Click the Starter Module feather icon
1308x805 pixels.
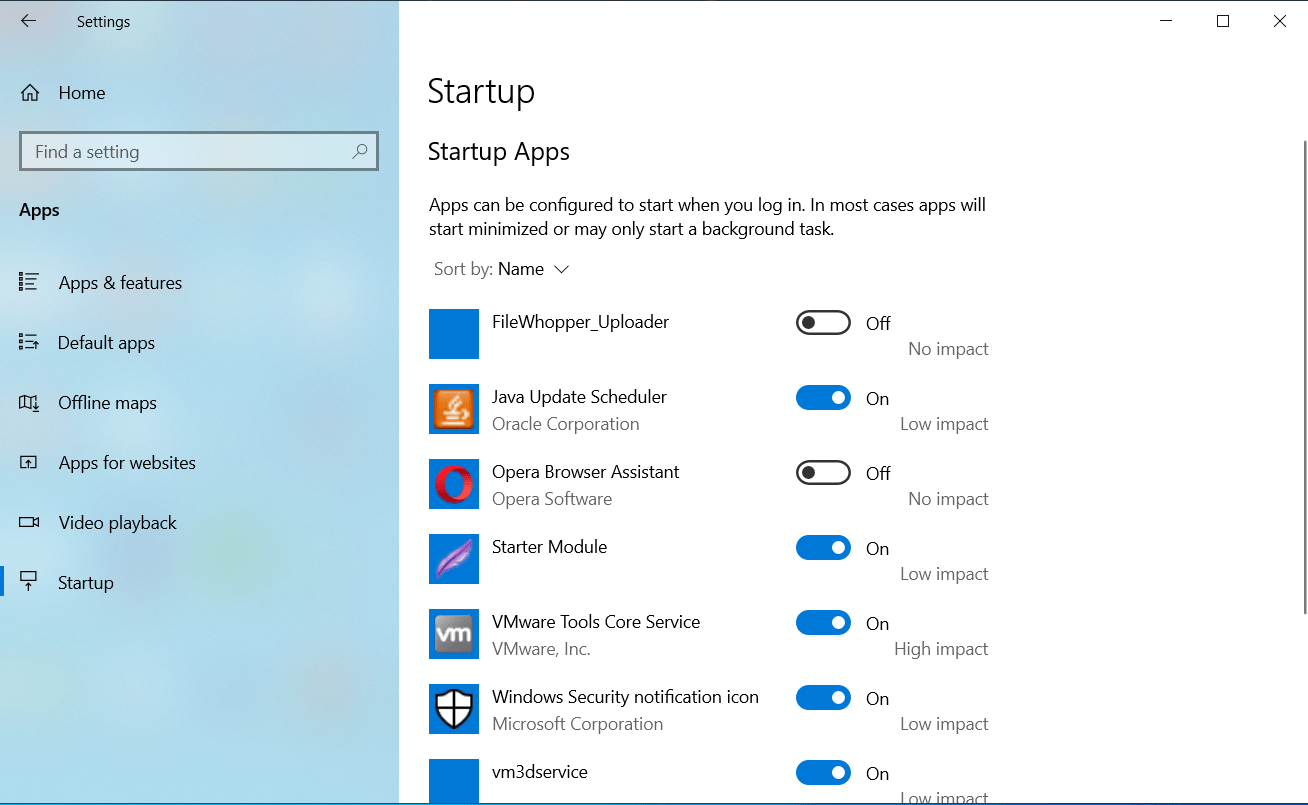pyautogui.click(x=454, y=559)
